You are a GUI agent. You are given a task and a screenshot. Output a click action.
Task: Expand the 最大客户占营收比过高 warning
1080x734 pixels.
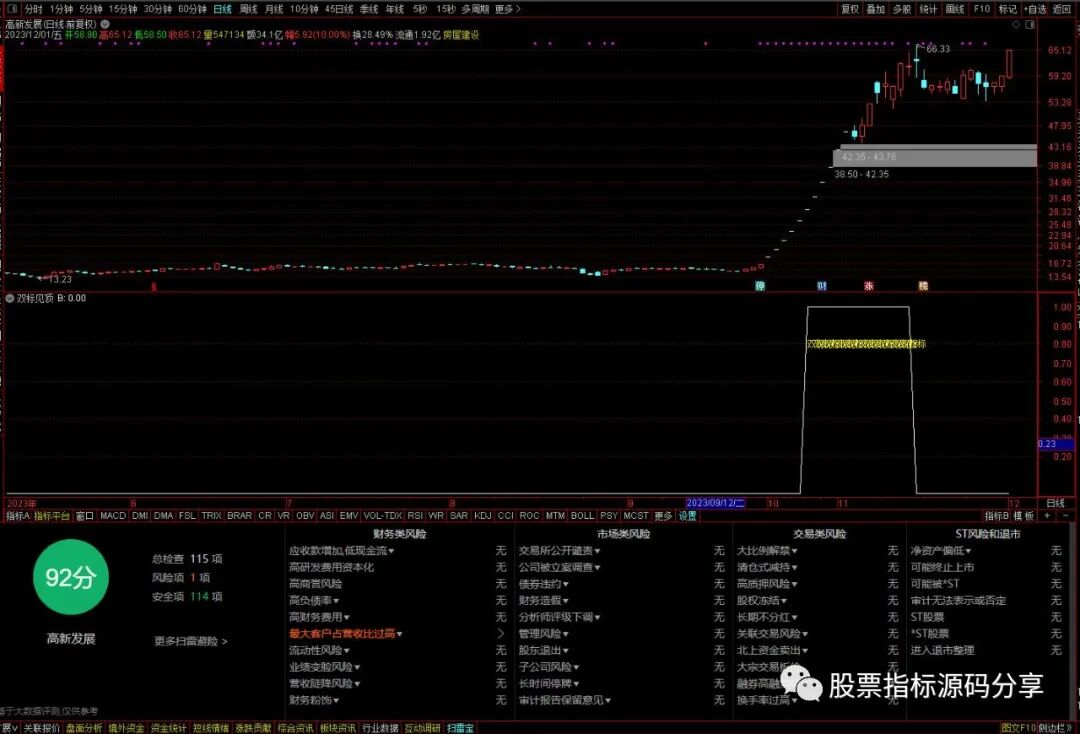[346, 633]
